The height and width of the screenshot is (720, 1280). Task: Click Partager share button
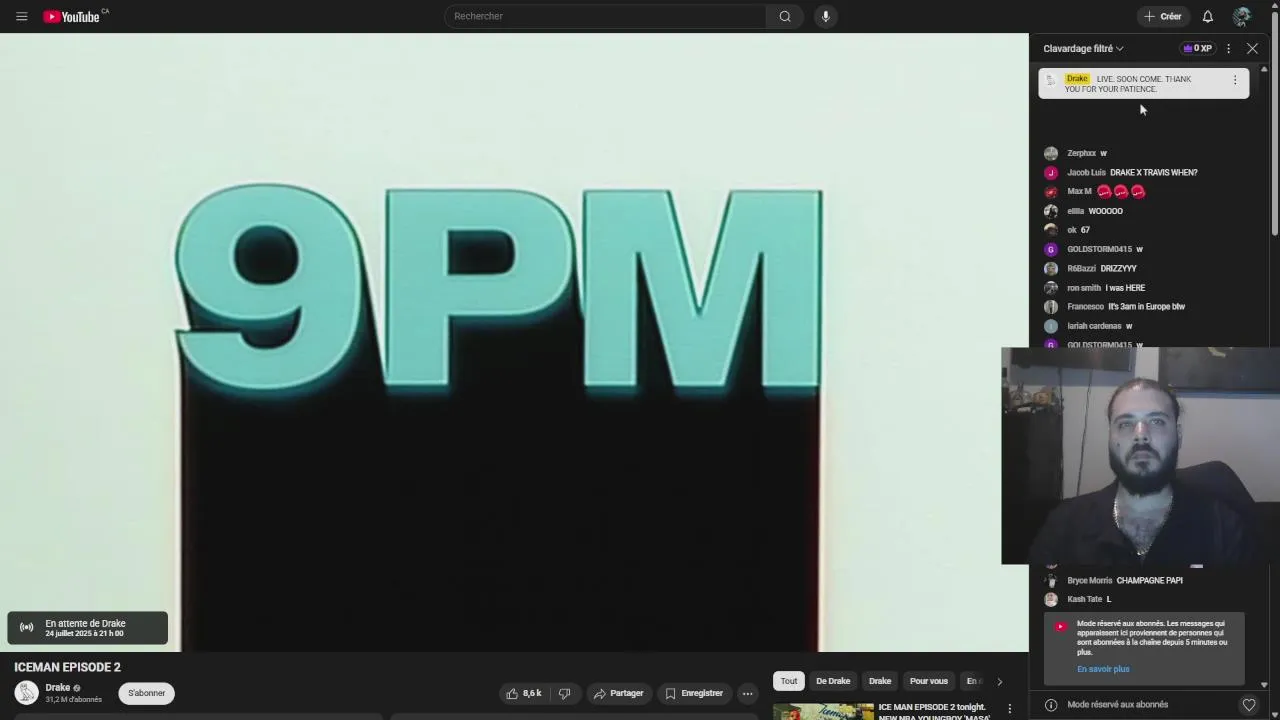[618, 693]
